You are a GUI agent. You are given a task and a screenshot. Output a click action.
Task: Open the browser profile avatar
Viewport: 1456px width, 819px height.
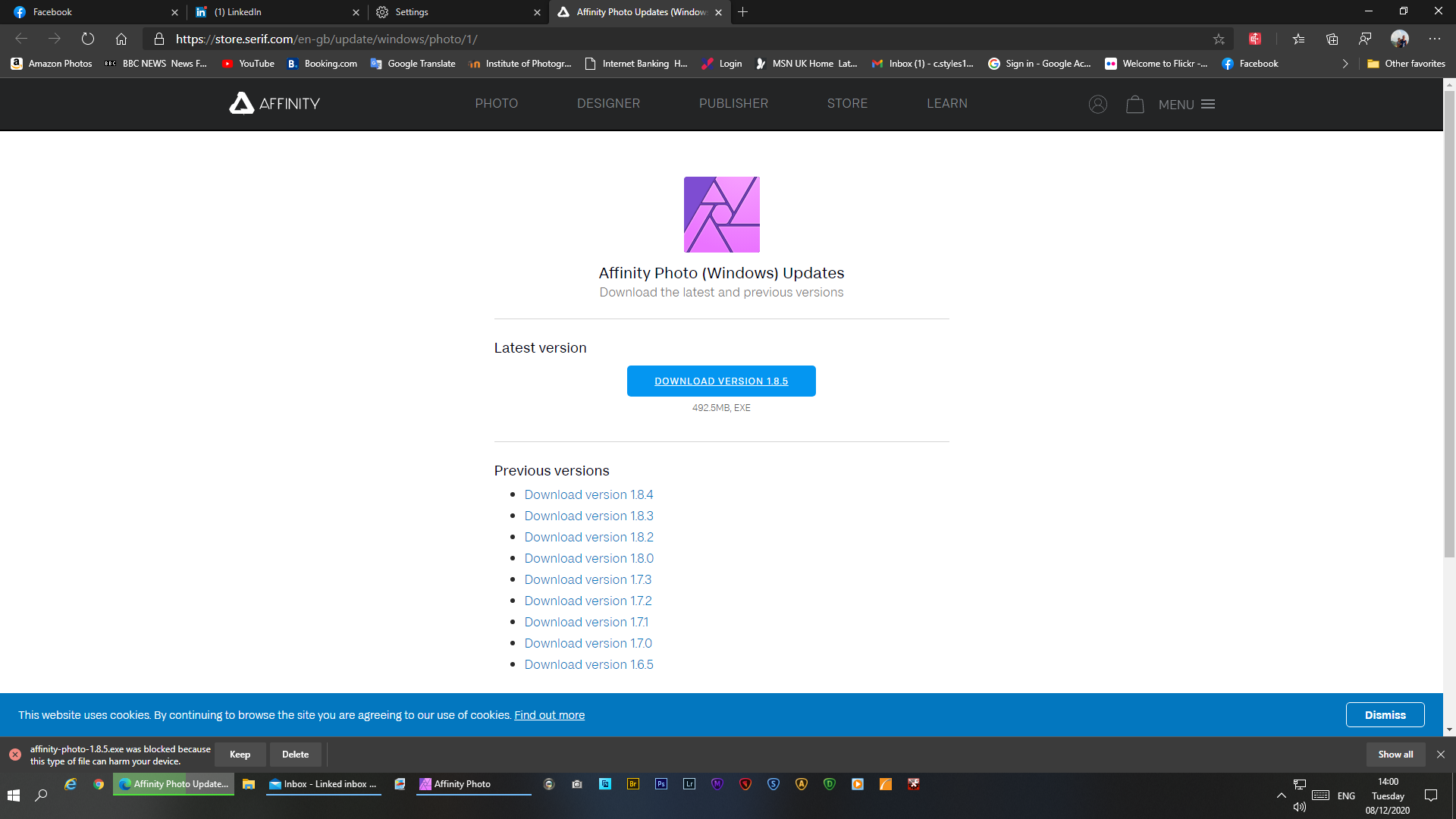pos(1400,39)
